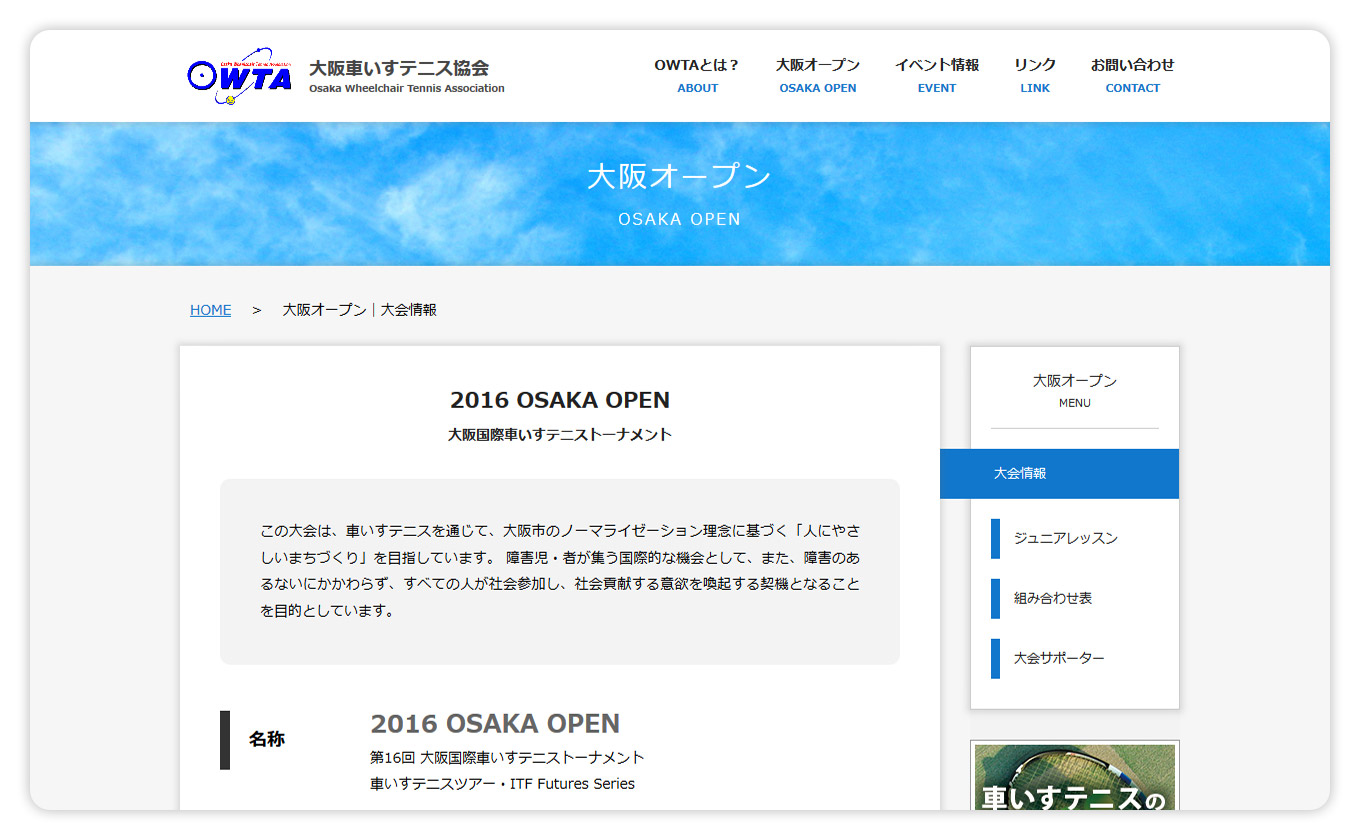Viewport: 1360px width, 840px height.
Task: Open the OWTAとは？ ABOUT menu
Action: click(697, 75)
